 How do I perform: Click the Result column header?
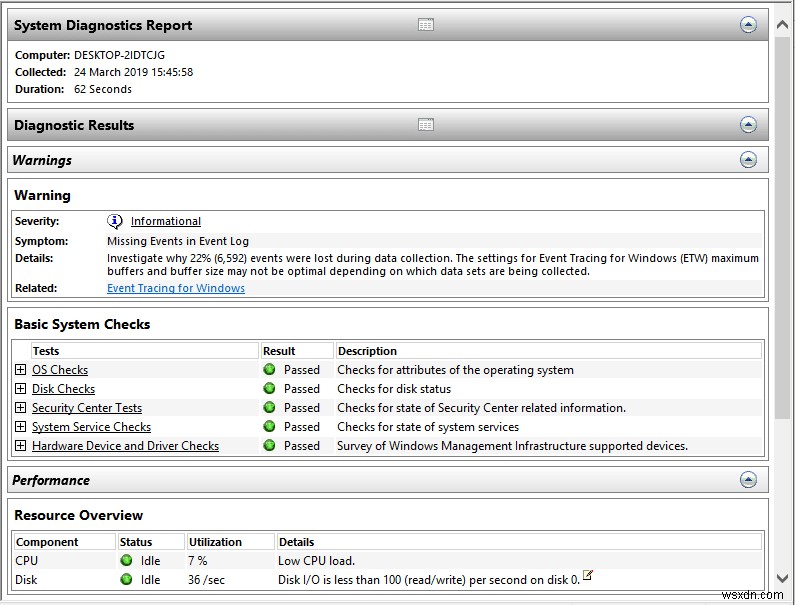[x=297, y=351]
